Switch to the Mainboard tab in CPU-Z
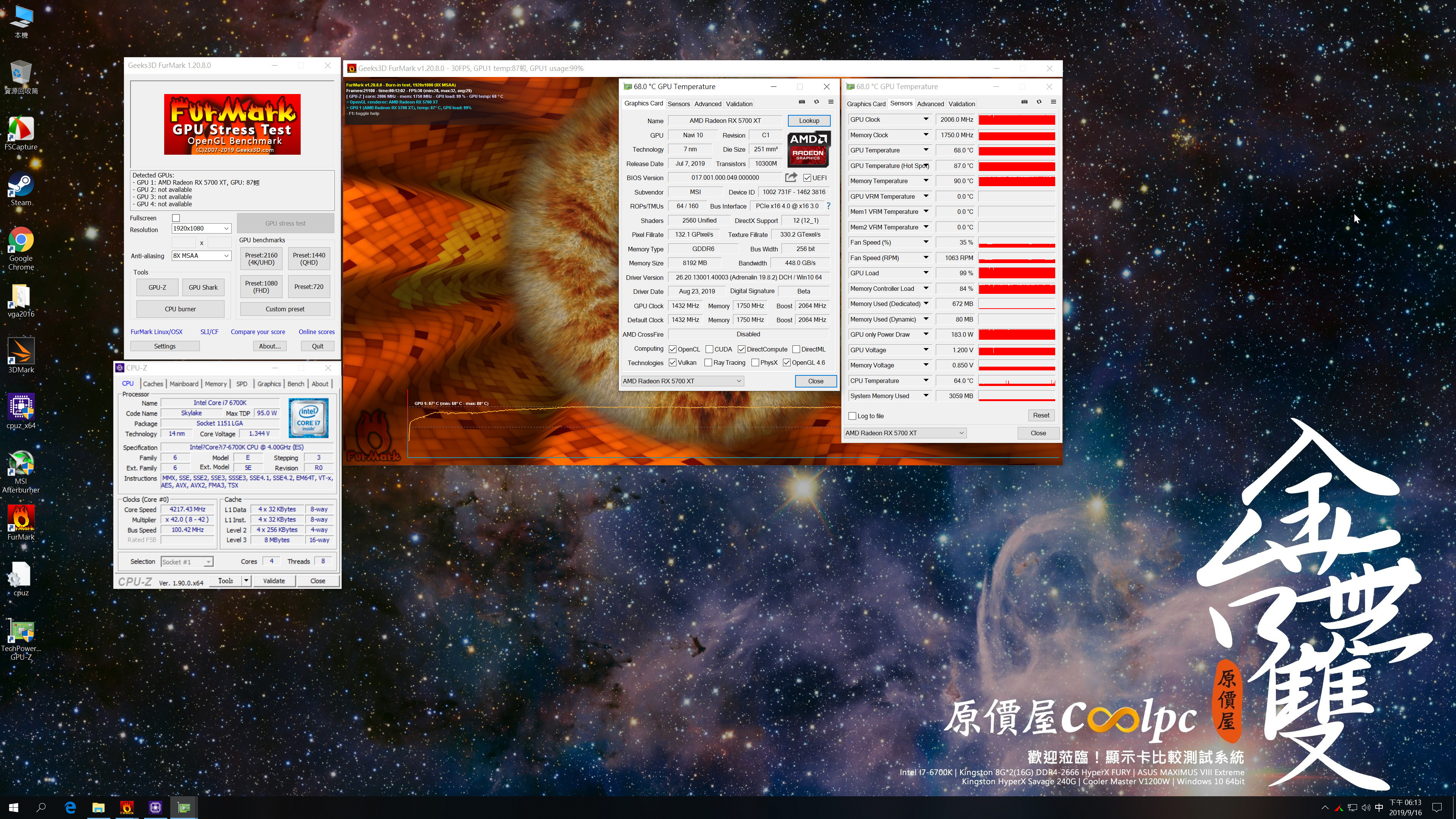The width and height of the screenshot is (1456, 819). pos(184,384)
